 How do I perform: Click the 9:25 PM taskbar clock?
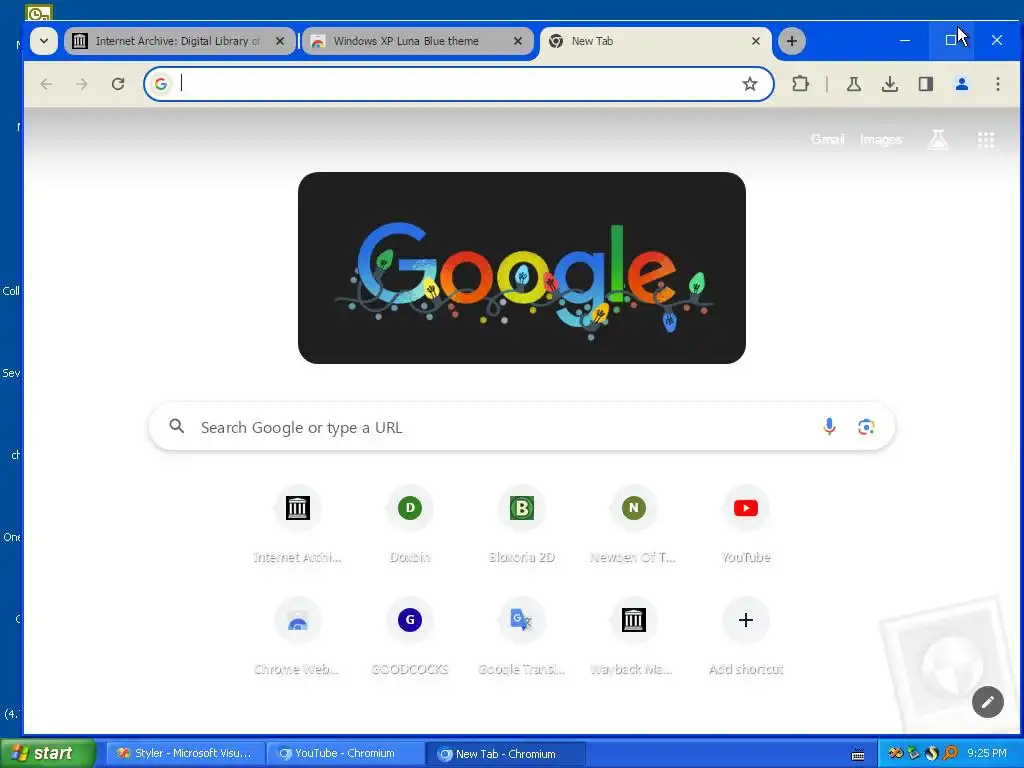[987, 753]
